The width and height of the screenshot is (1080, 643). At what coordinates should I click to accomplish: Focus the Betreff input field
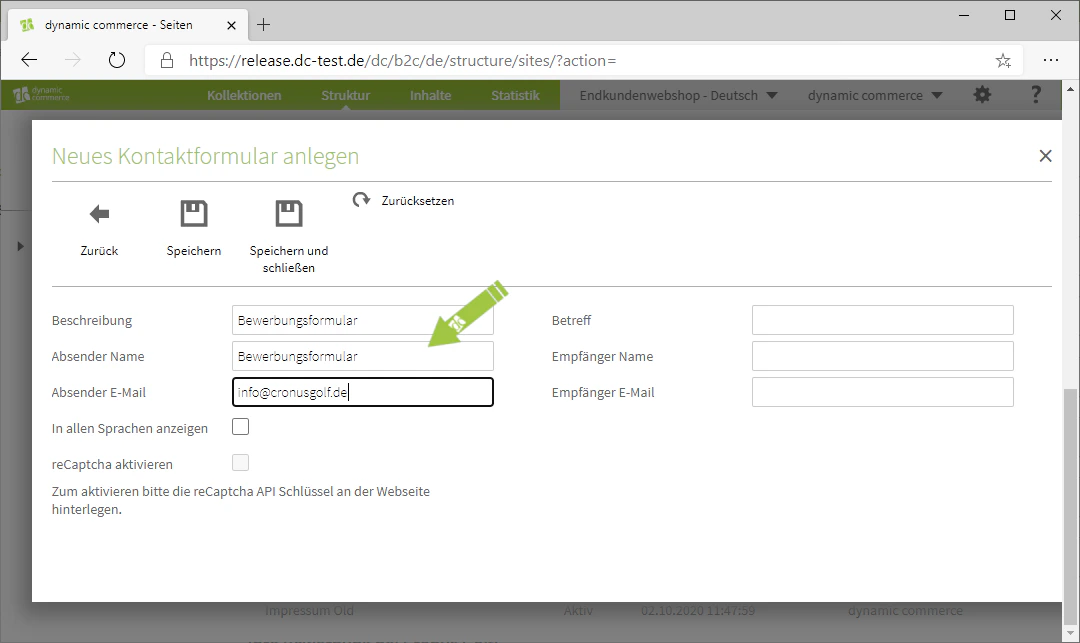point(882,320)
